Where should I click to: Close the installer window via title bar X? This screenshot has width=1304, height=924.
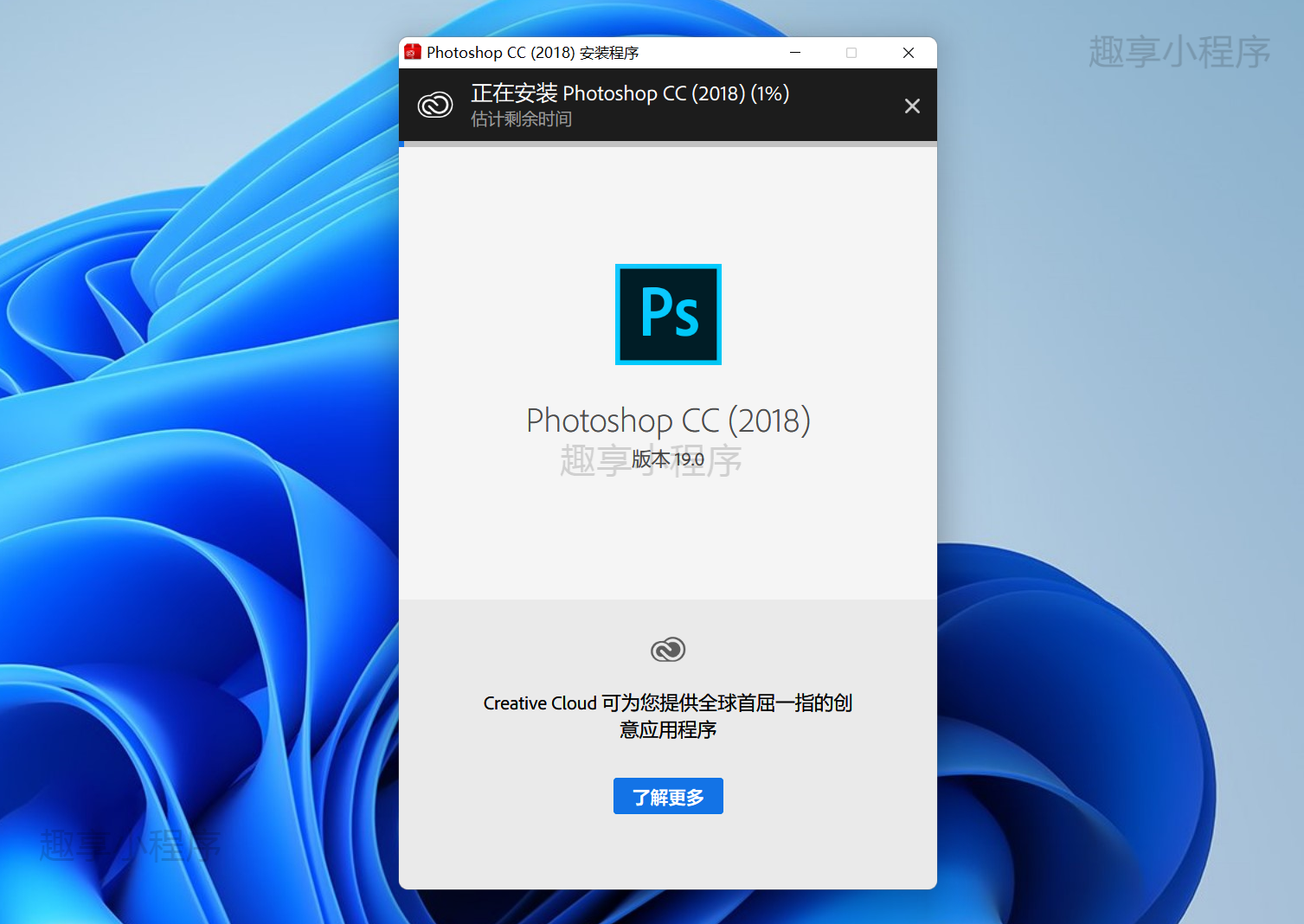tap(909, 53)
